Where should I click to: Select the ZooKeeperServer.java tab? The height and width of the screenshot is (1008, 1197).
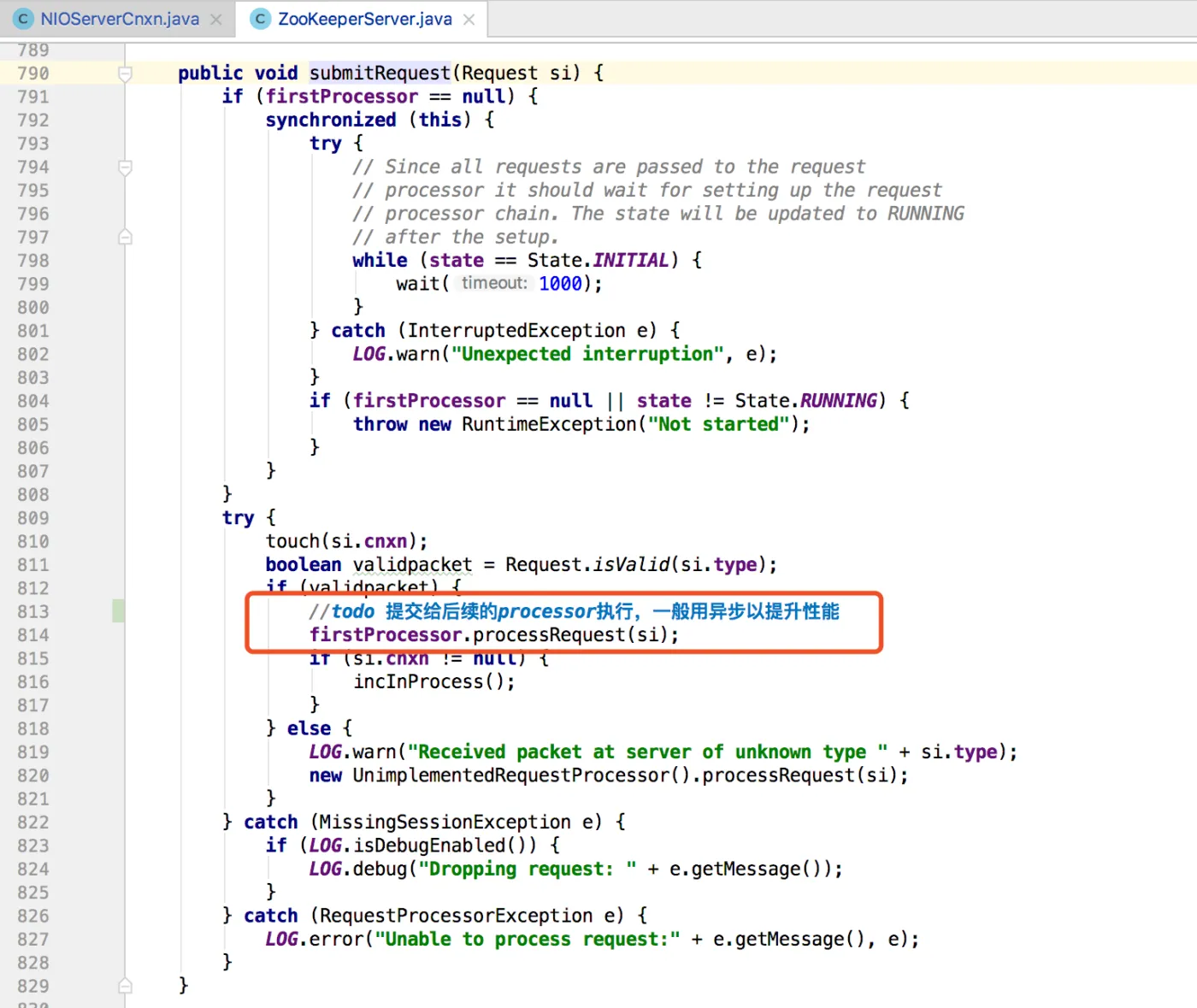click(x=364, y=19)
